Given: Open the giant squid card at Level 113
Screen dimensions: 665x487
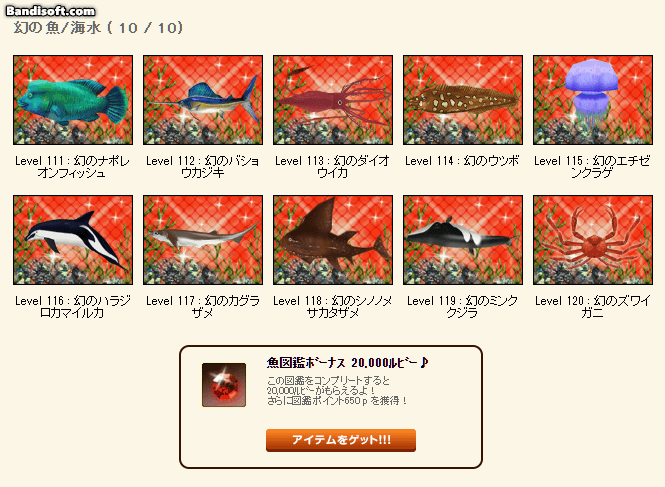Looking at the screenshot, I should coord(333,100).
